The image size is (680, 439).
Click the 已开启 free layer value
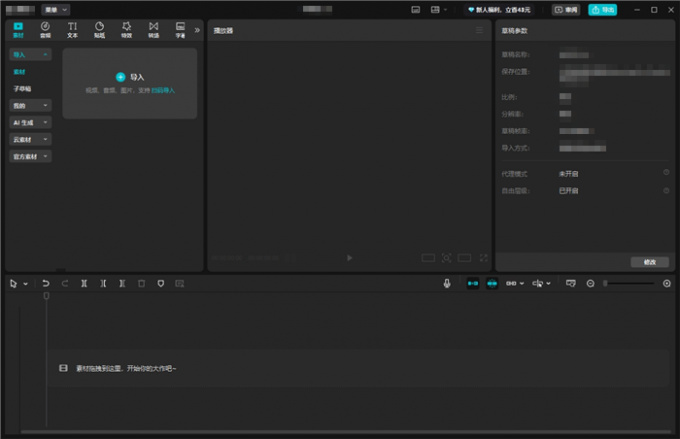tap(569, 190)
